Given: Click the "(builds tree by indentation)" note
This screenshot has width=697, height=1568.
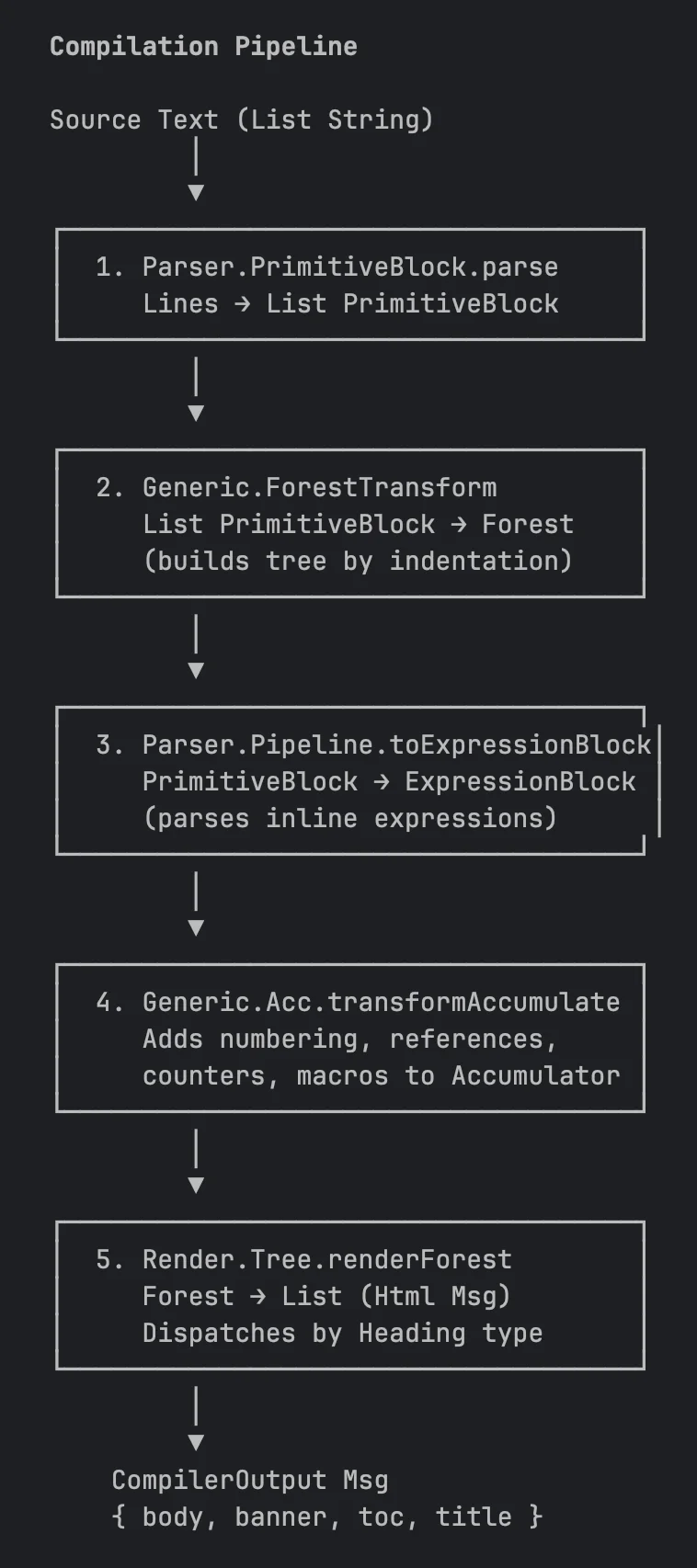Looking at the screenshot, I should click(358, 561).
